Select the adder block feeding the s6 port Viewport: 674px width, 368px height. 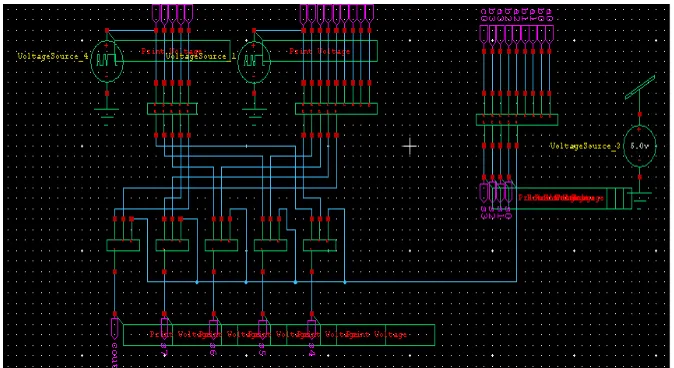221,245
